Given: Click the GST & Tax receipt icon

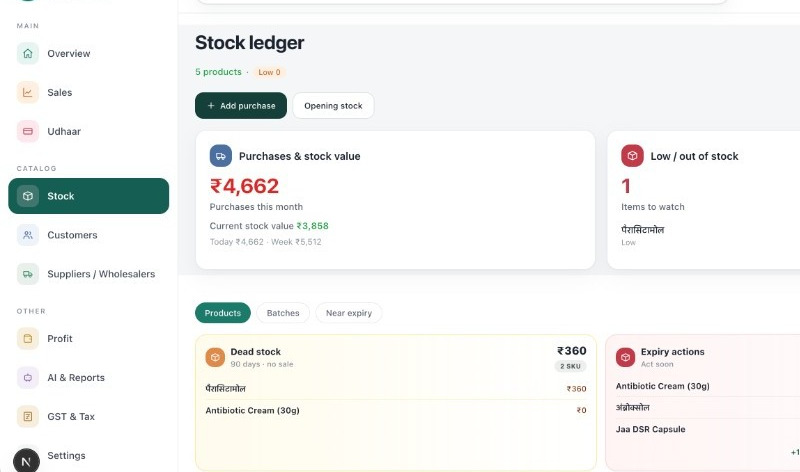Looking at the screenshot, I should 28,416.
